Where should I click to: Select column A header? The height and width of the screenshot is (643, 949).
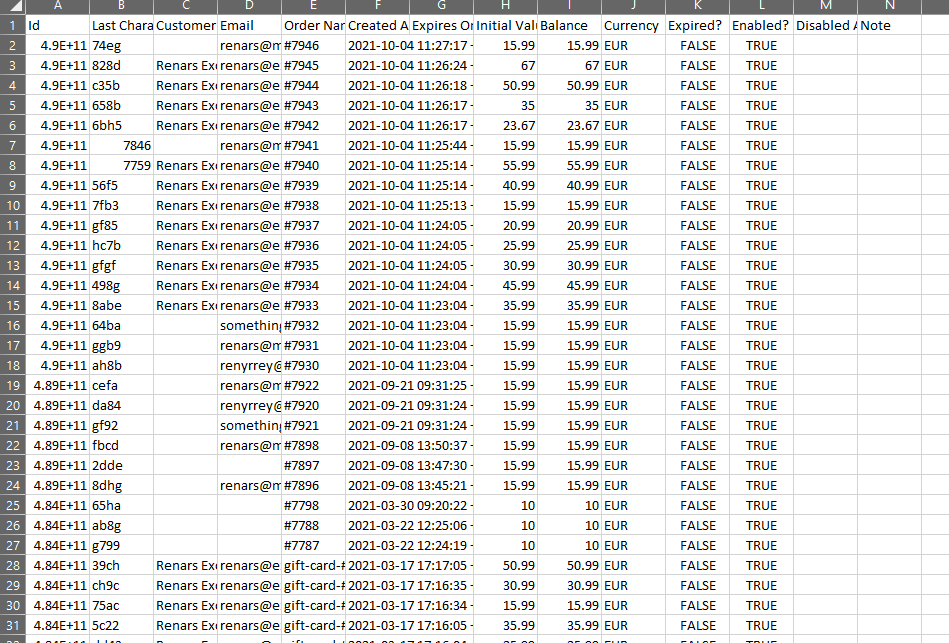56,6
